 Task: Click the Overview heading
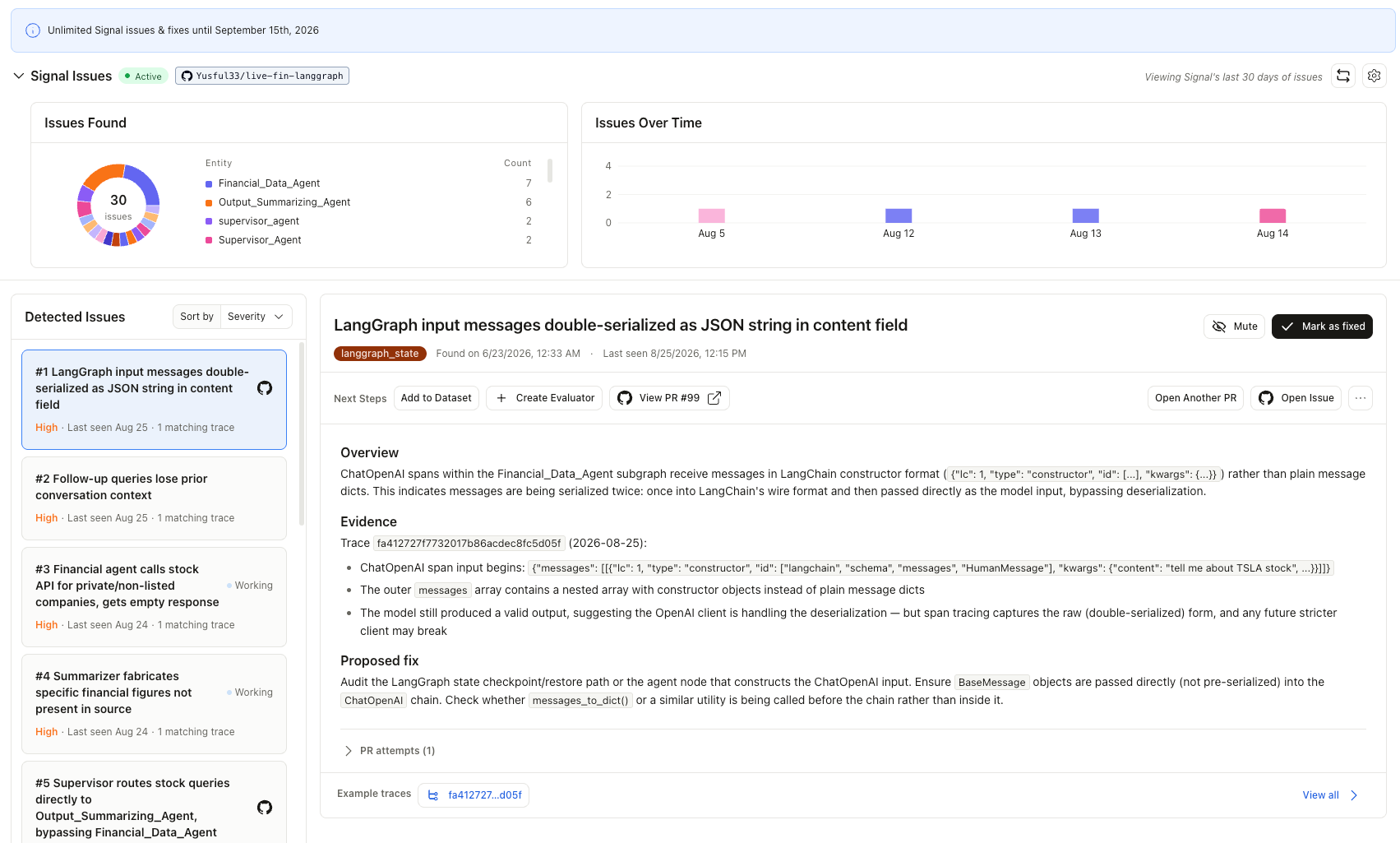[369, 453]
